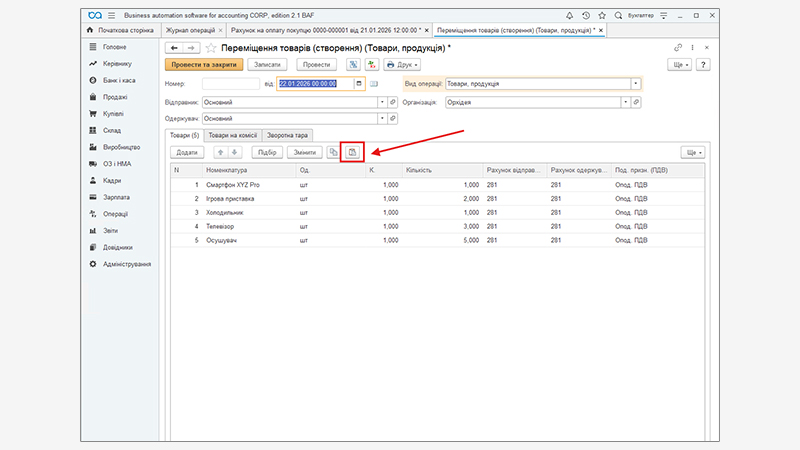Open the Ще menu in header
This screenshot has width=800, height=450.
678,64
